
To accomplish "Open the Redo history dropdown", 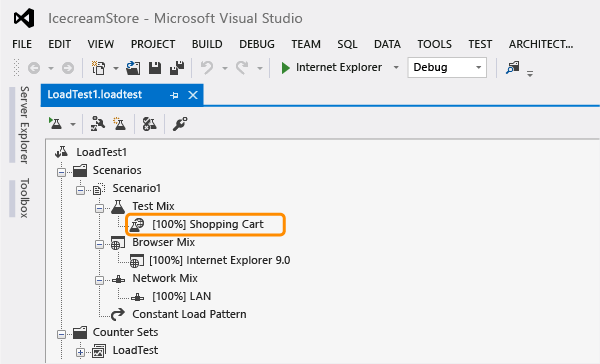I will point(260,69).
